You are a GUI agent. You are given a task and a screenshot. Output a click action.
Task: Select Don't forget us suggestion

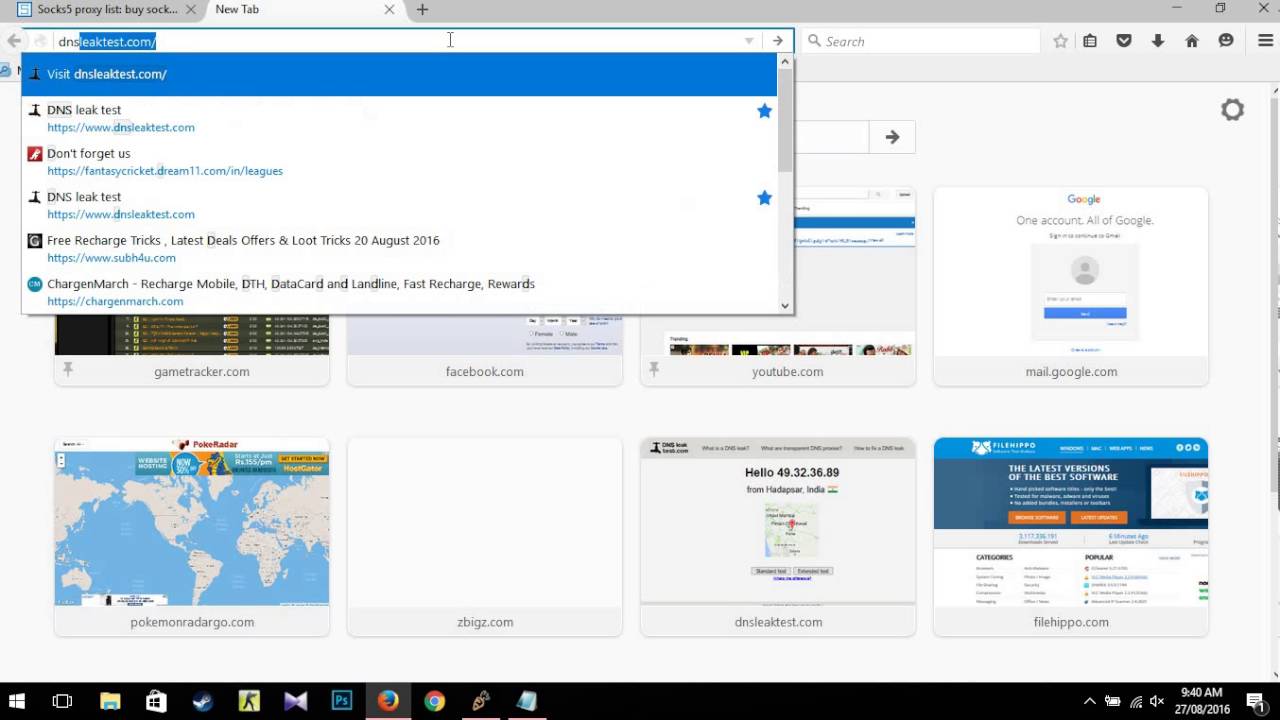coord(399,162)
